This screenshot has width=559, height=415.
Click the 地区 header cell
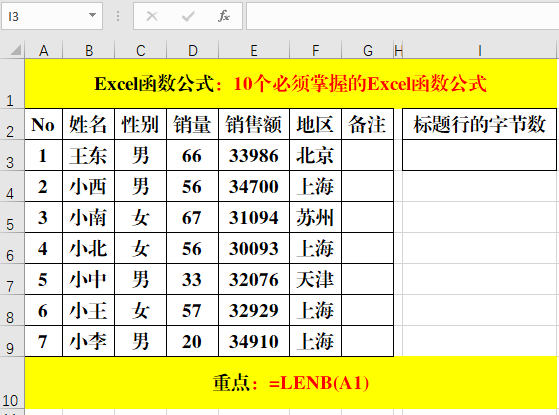pyautogui.click(x=316, y=124)
